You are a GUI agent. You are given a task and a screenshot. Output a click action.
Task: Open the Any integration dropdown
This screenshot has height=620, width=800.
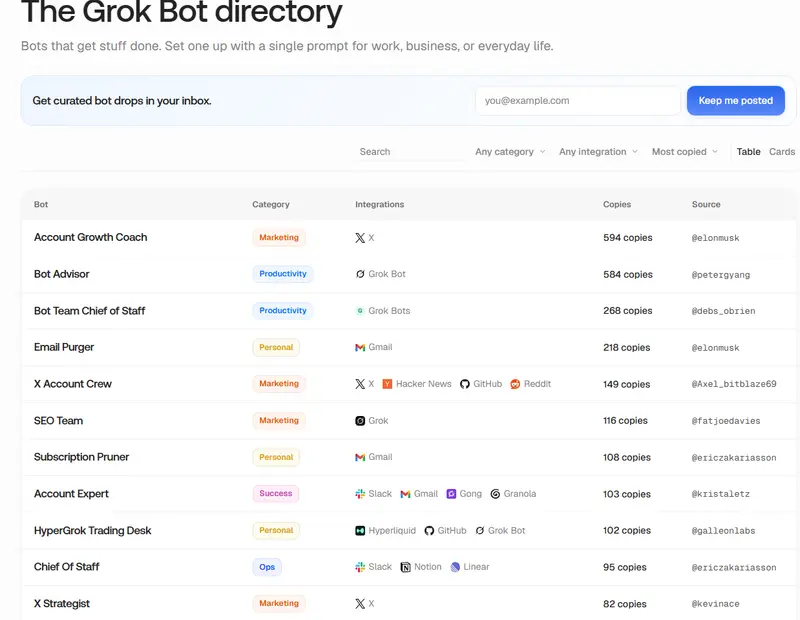click(x=598, y=152)
